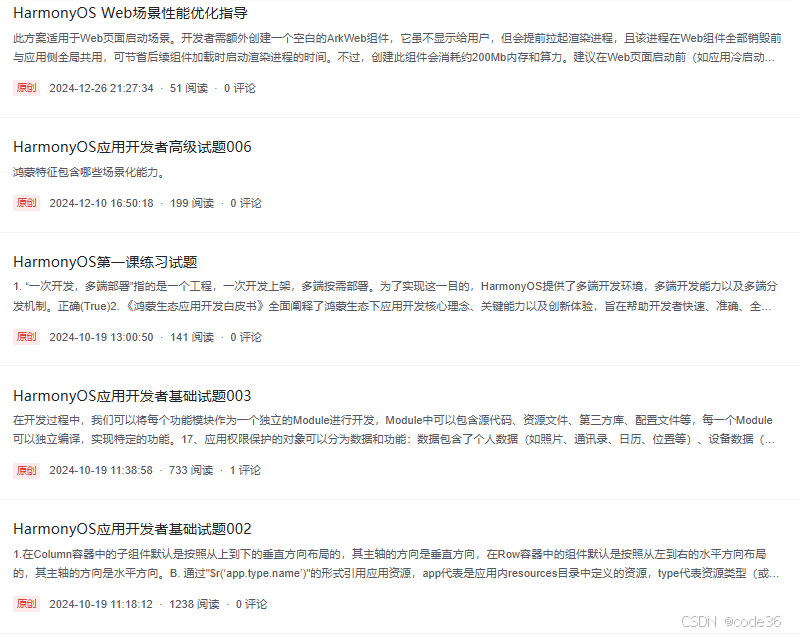800x637 pixels.
Task: Click date 2024-12-10 16:50:18
Action: tap(101, 203)
